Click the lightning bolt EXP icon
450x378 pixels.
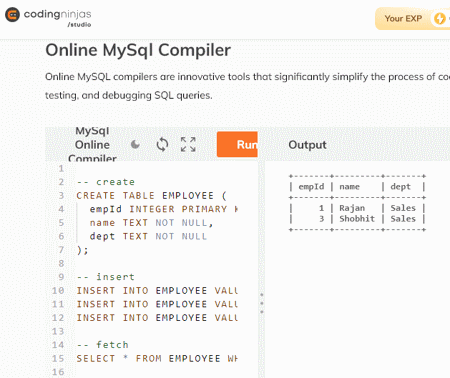click(x=440, y=19)
